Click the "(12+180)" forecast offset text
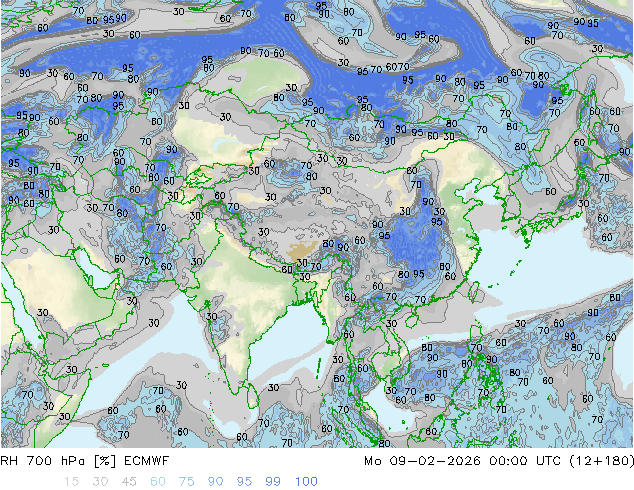The image size is (634, 490). [601, 461]
